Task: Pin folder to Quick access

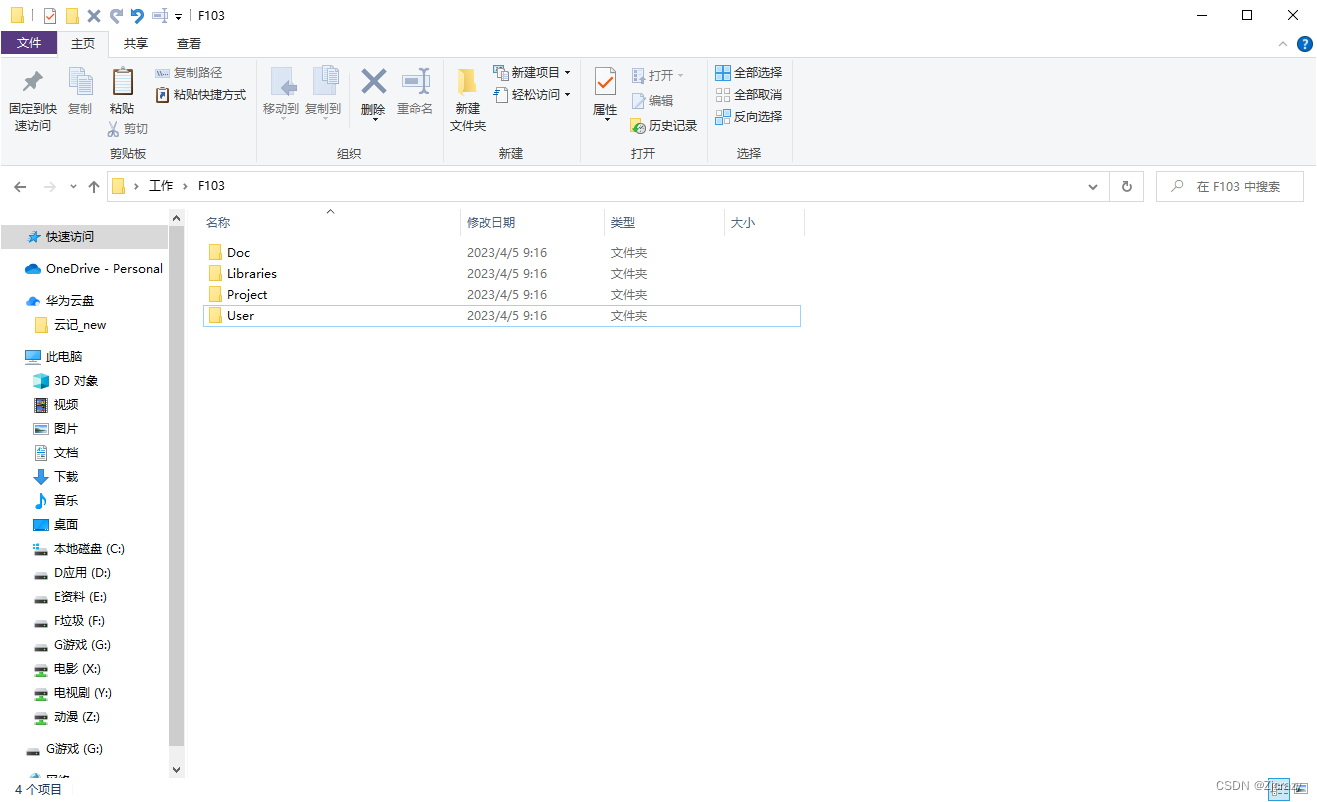Action: tap(32, 101)
